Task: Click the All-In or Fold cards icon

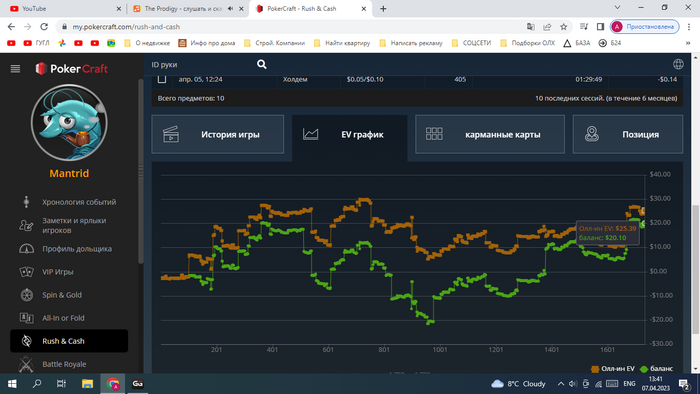Action: pos(26,318)
